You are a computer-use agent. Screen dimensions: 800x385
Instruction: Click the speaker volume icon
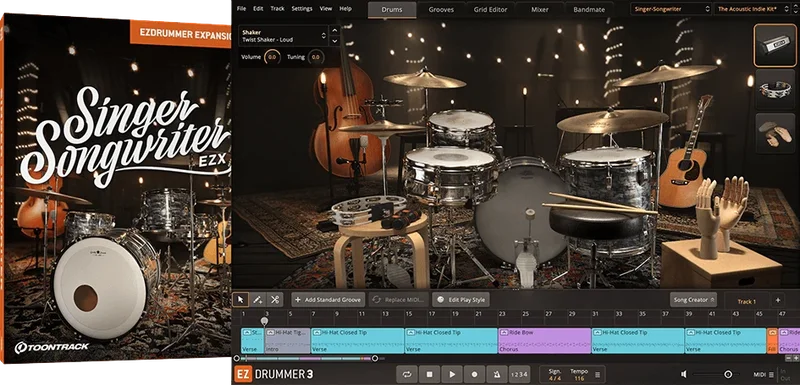pyautogui.click(x=684, y=374)
